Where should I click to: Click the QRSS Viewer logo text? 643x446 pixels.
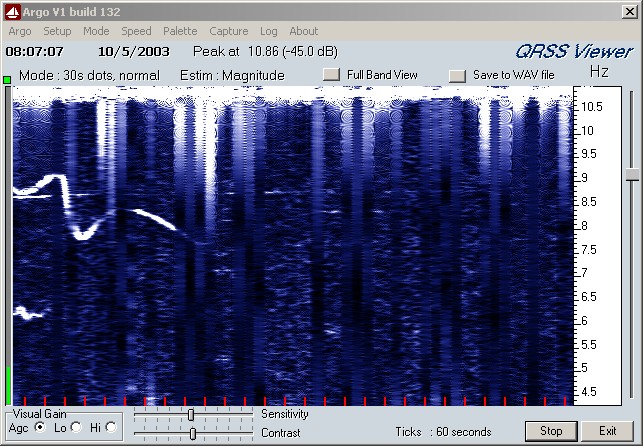pos(574,52)
